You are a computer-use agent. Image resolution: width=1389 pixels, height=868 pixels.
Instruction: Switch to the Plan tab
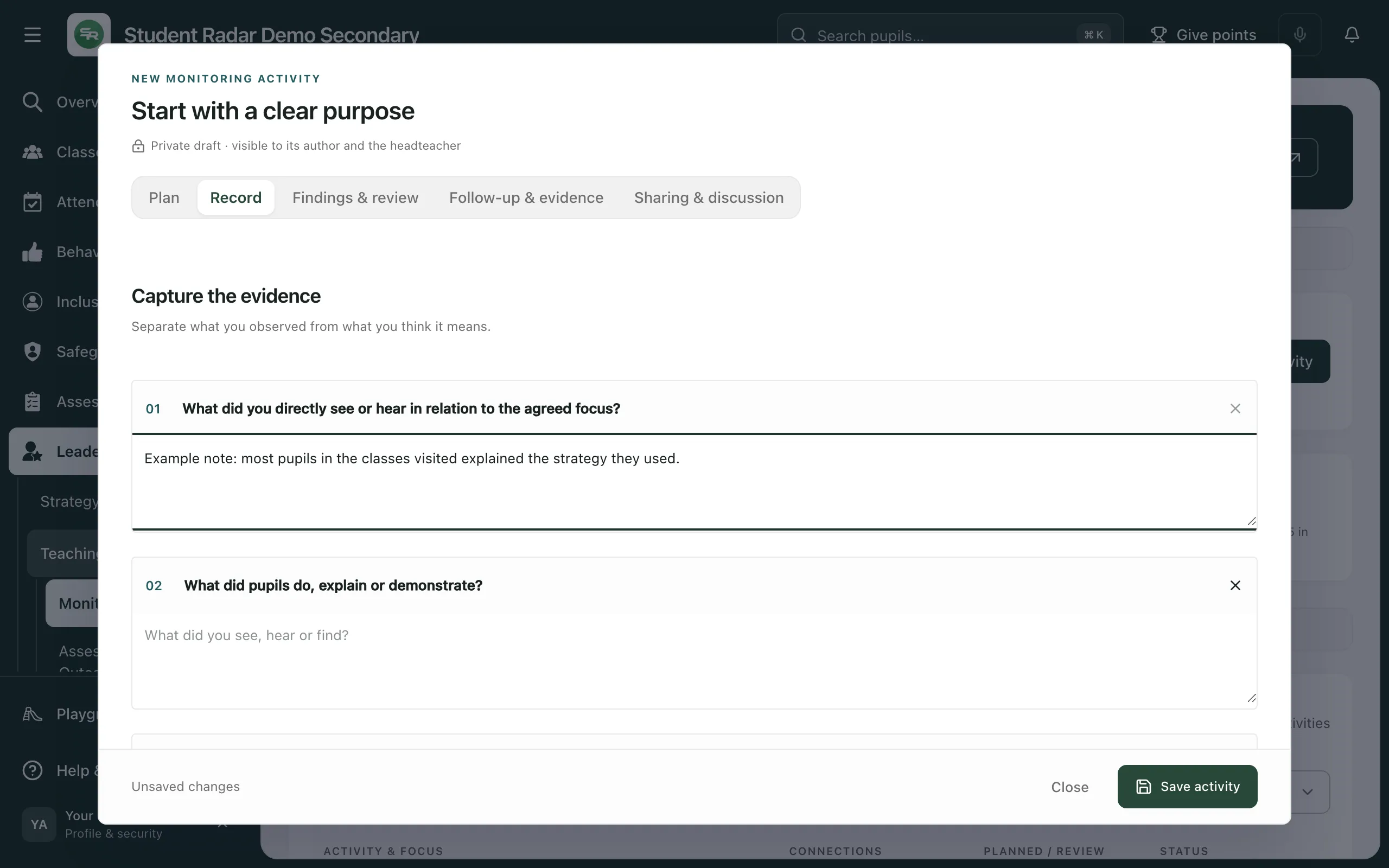[x=164, y=197]
